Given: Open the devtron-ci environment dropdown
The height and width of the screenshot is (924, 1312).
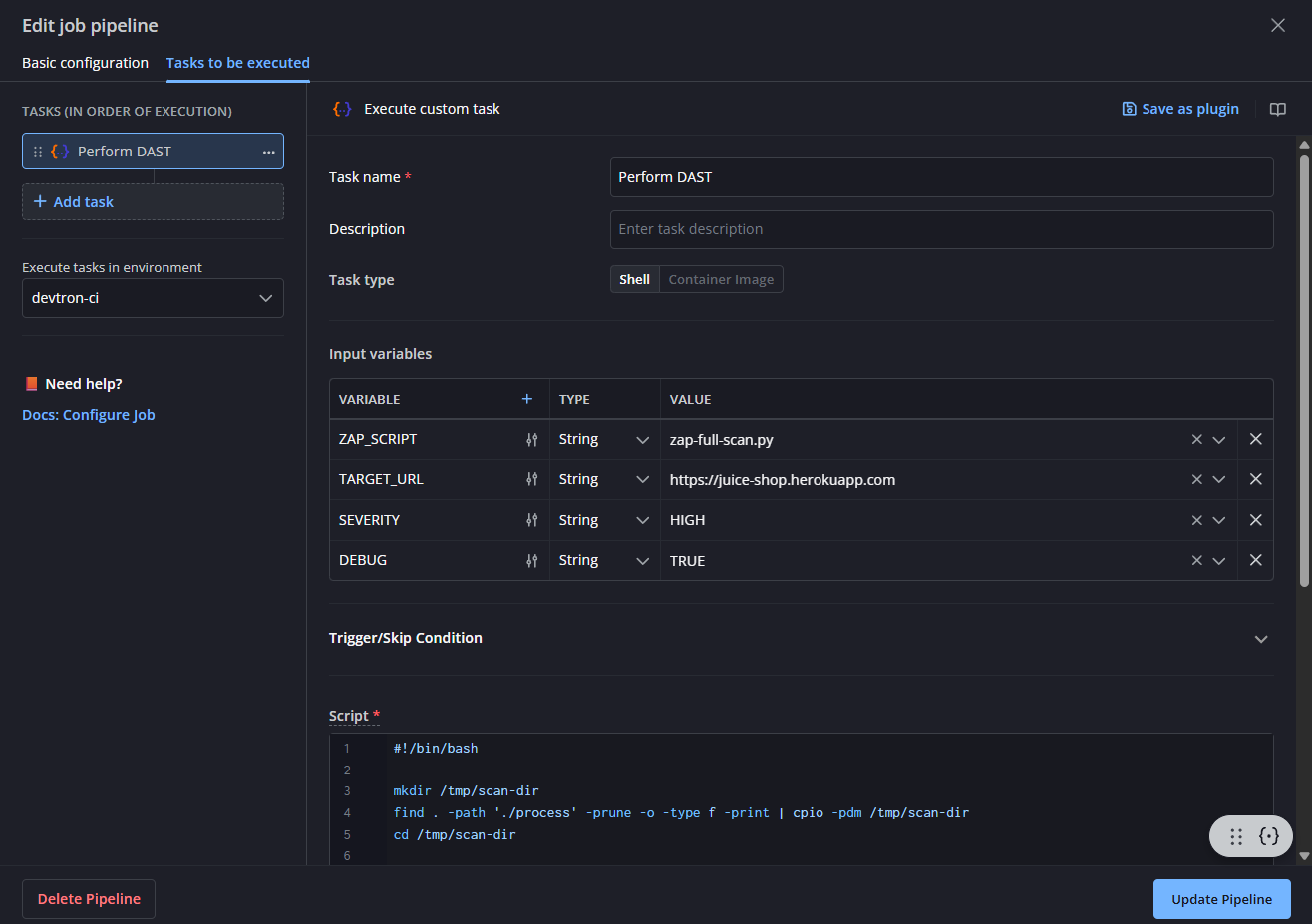Looking at the screenshot, I should (153, 298).
